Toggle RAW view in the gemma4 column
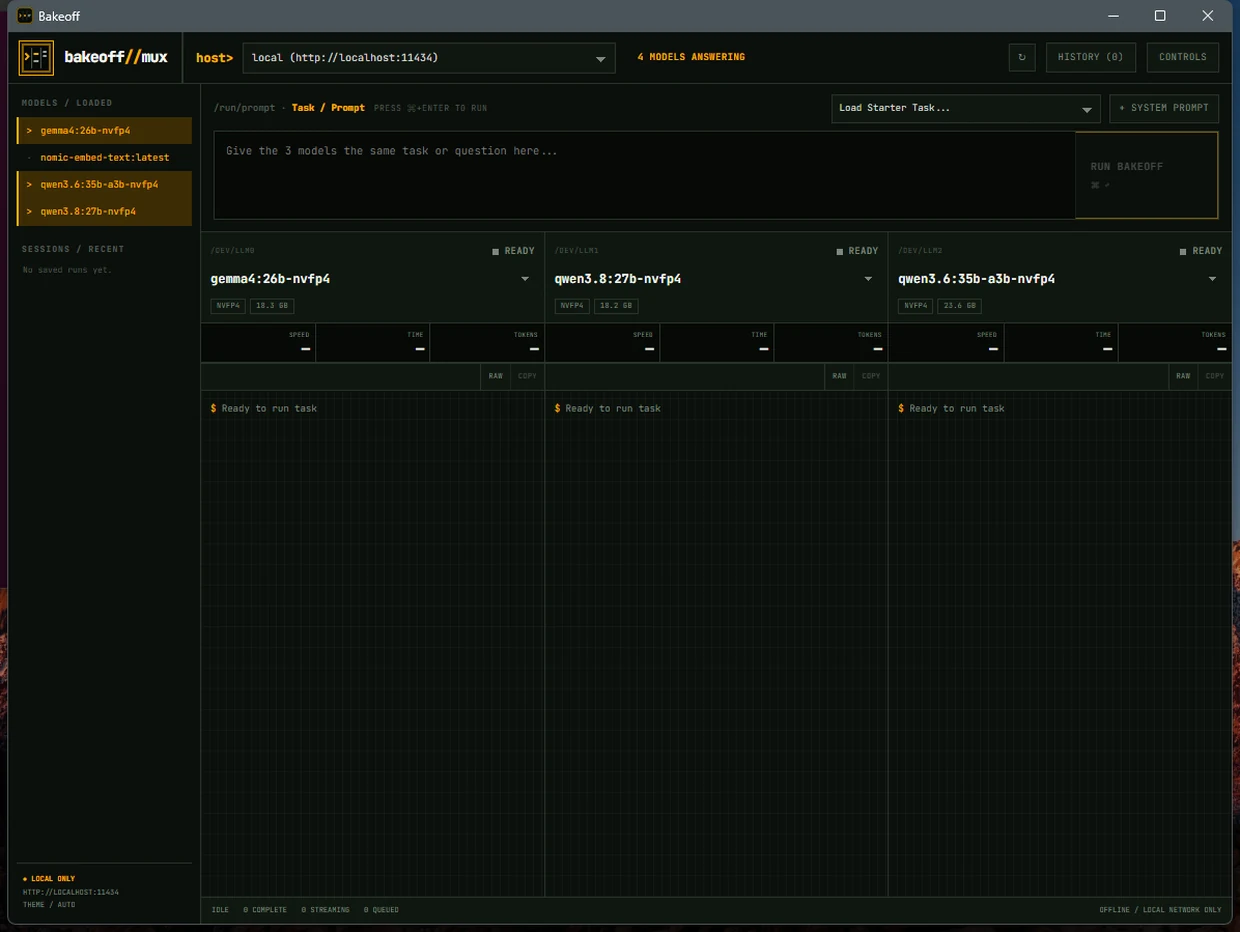 click(x=496, y=376)
